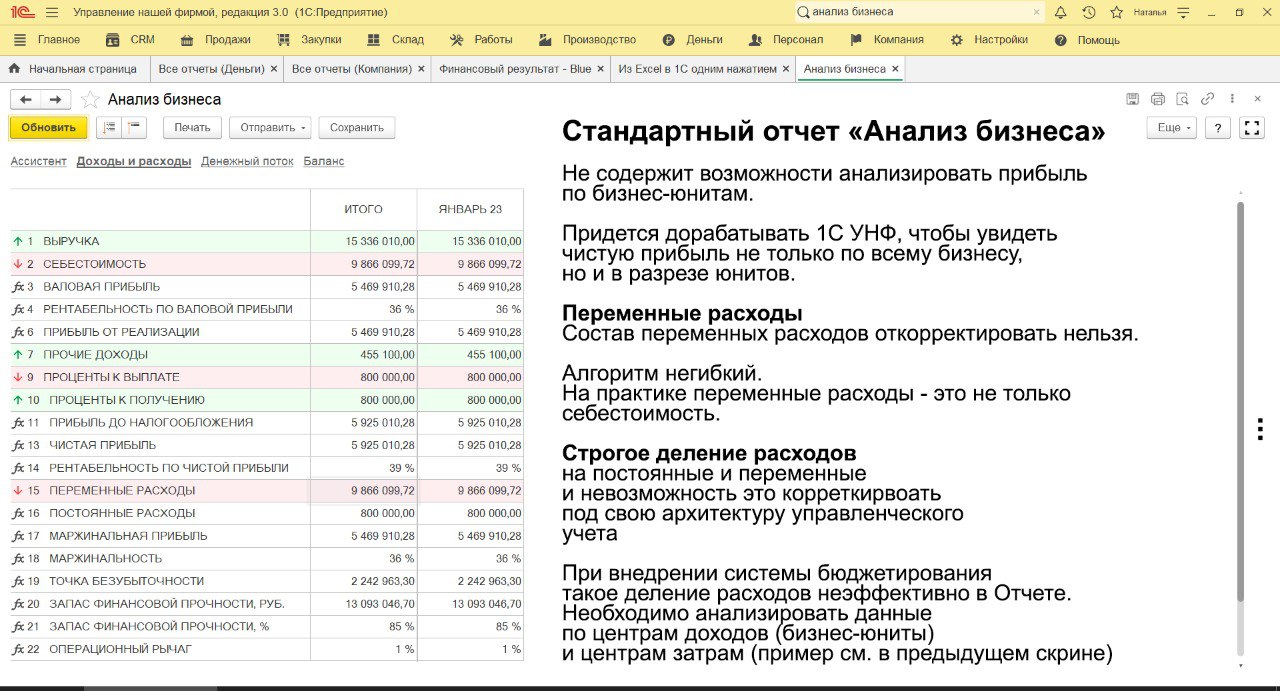
Task: Open the Деньги section
Action: pos(692,40)
